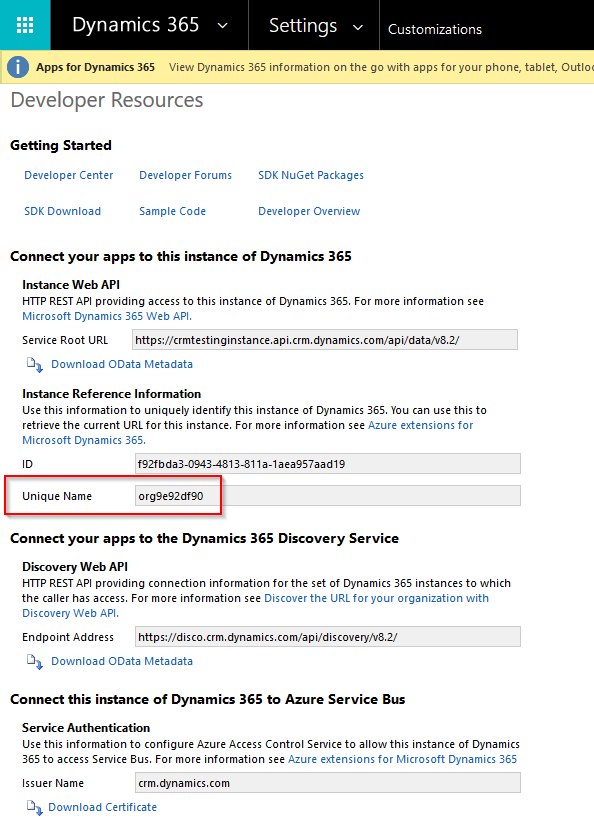Expand the Settings dropdown chevron
Viewport: 594px width, 823px height.
coord(358,27)
